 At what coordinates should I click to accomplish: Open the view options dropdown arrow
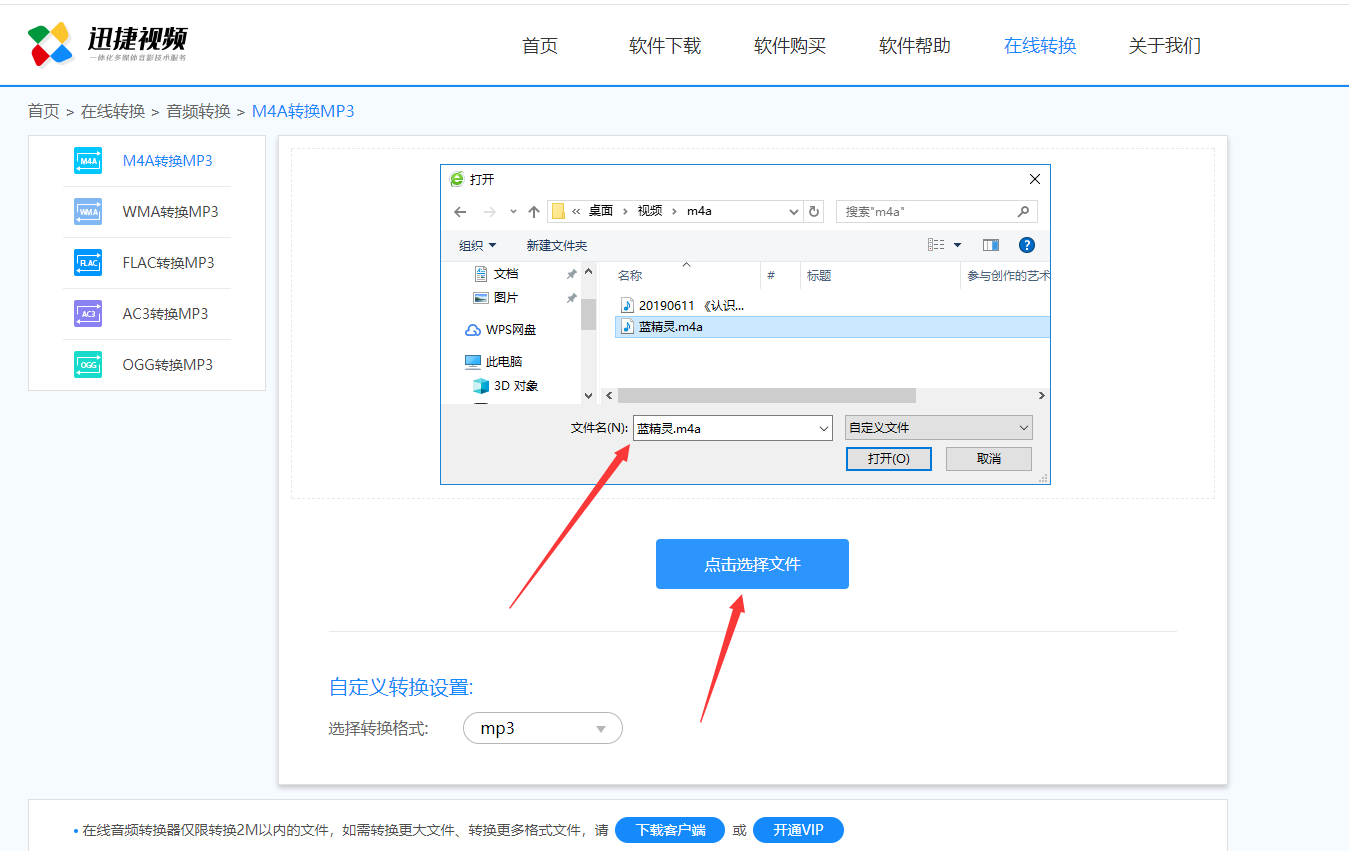(x=955, y=245)
